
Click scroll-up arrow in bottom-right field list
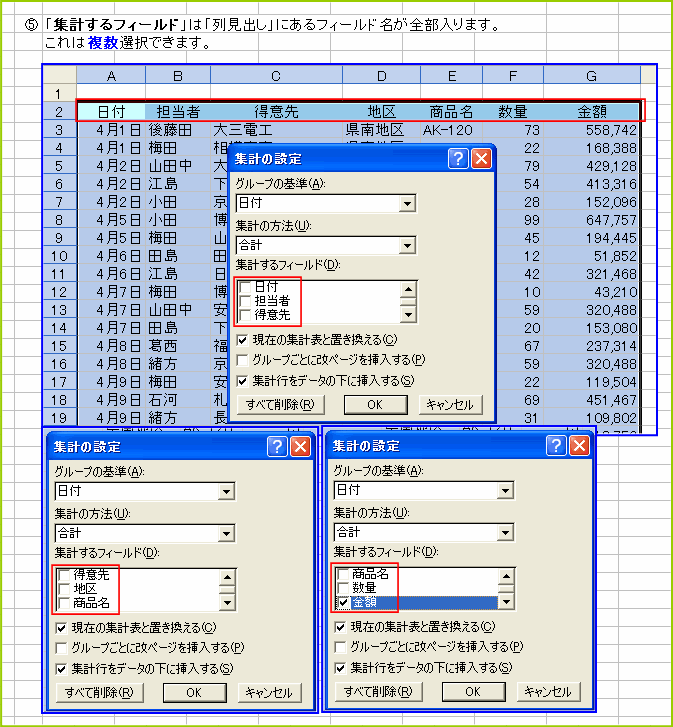click(506, 577)
